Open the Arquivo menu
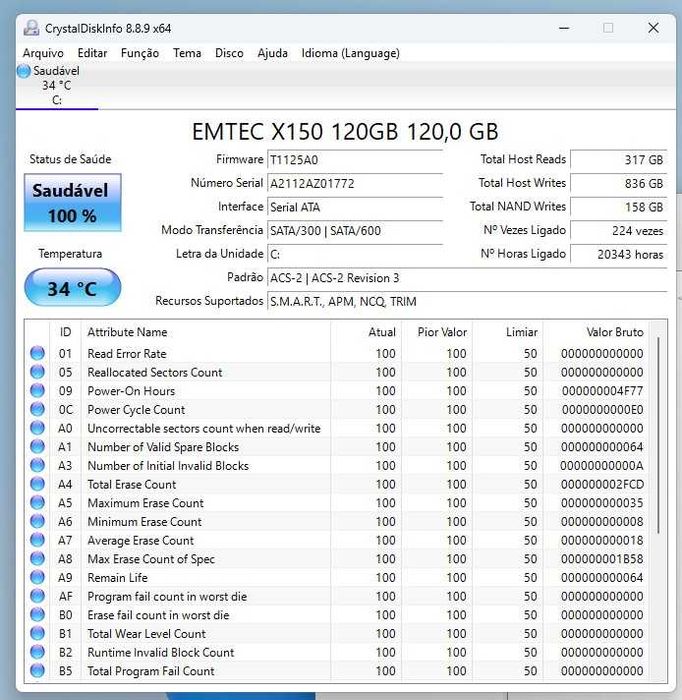The width and height of the screenshot is (682, 700). point(43,53)
